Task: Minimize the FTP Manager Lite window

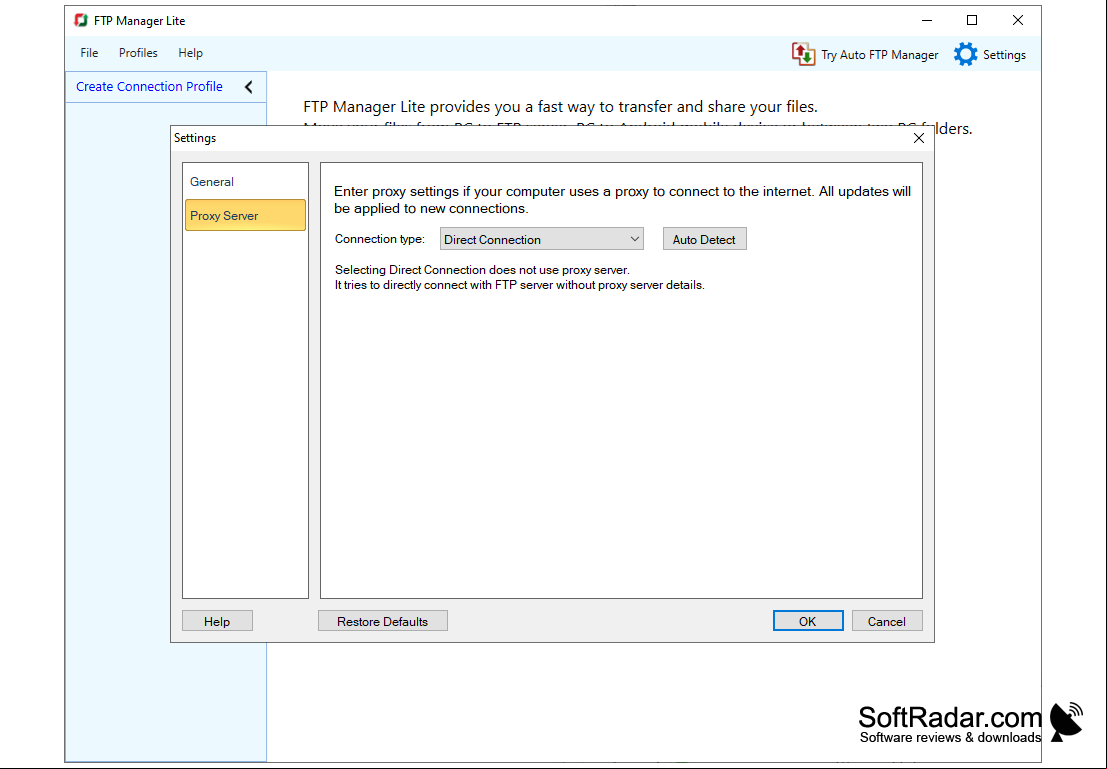Action: [927, 20]
